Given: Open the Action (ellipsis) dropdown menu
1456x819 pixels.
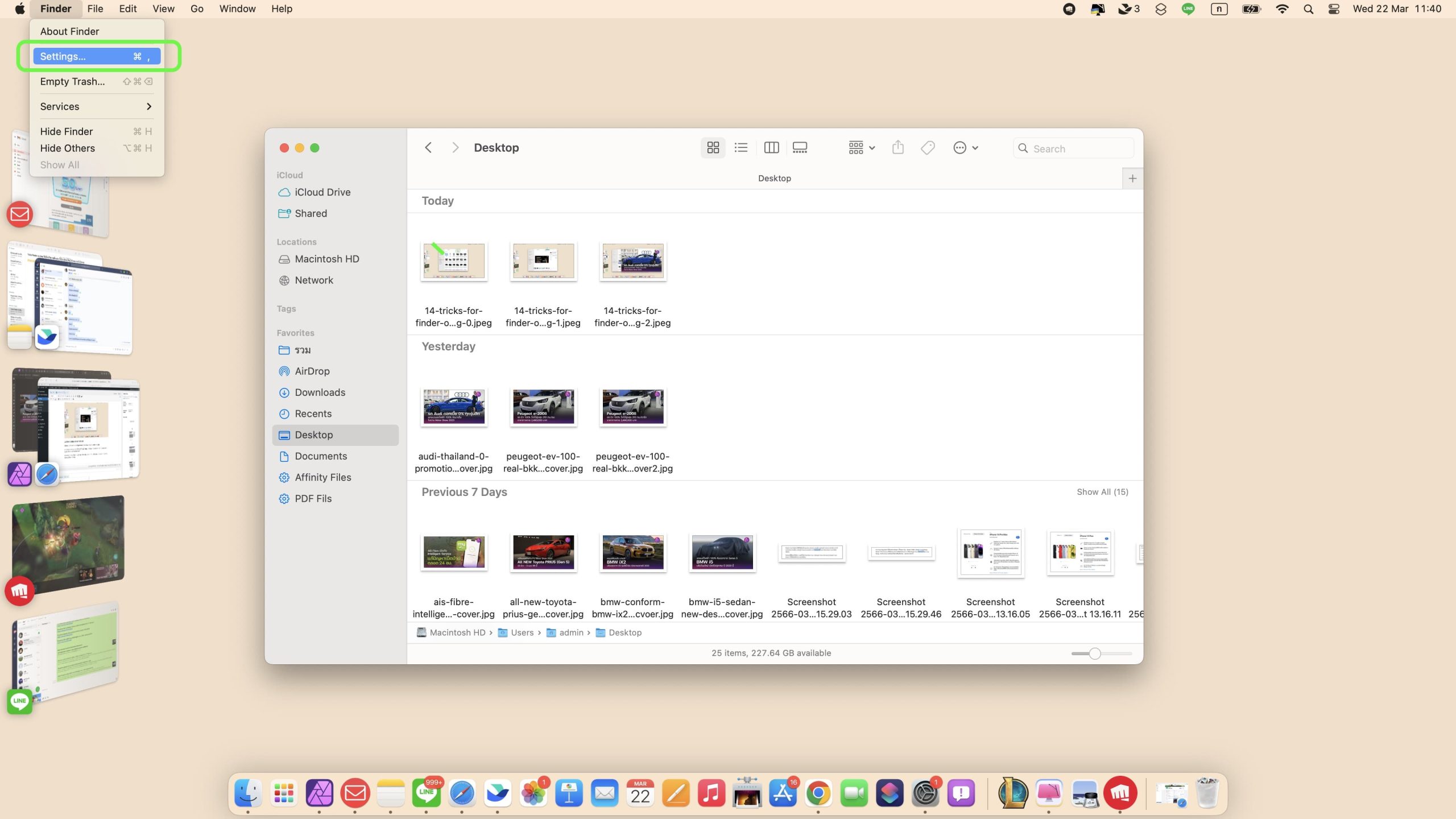Looking at the screenshot, I should point(965,148).
